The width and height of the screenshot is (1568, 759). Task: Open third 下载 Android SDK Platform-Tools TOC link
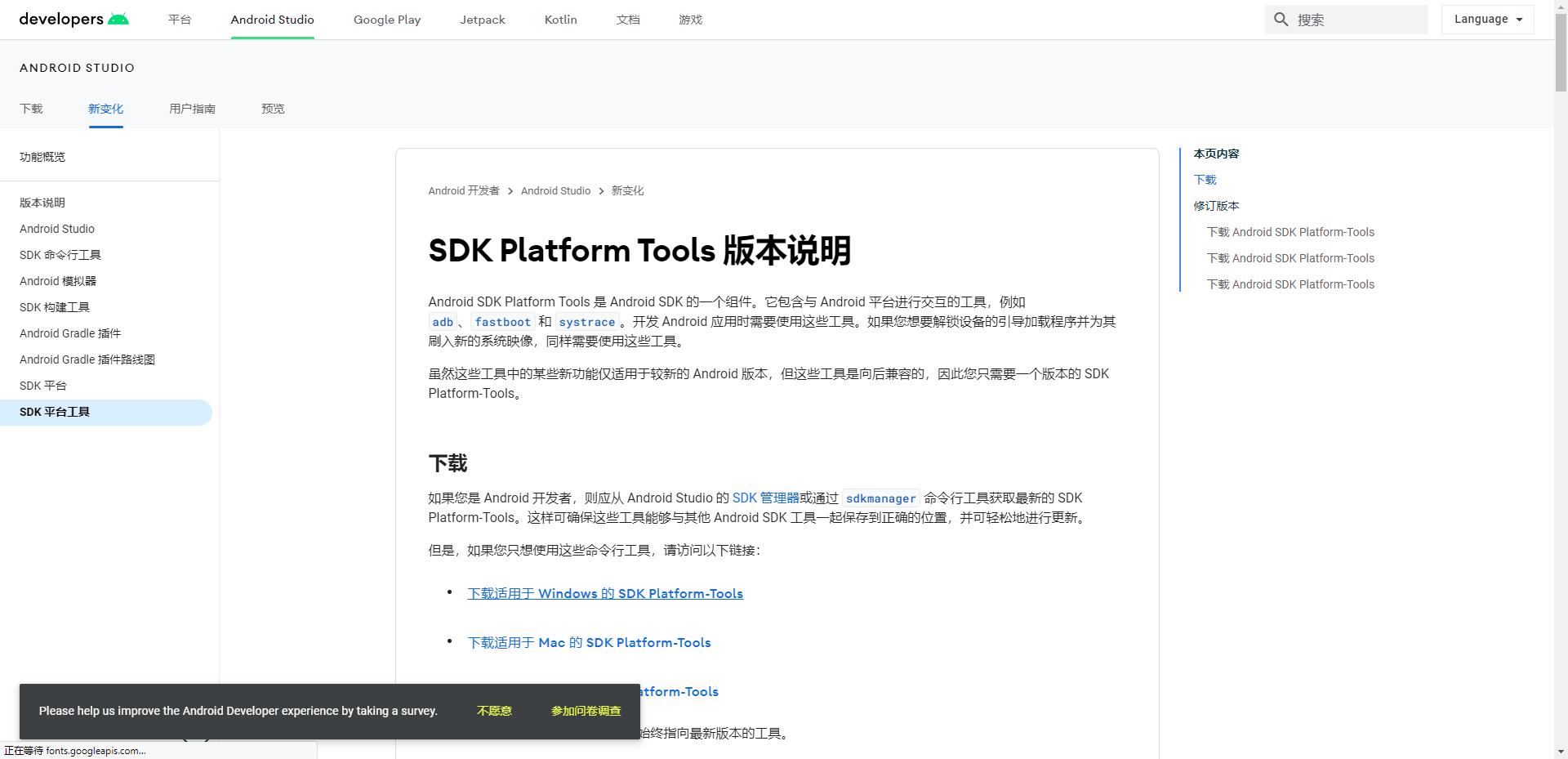(x=1290, y=284)
